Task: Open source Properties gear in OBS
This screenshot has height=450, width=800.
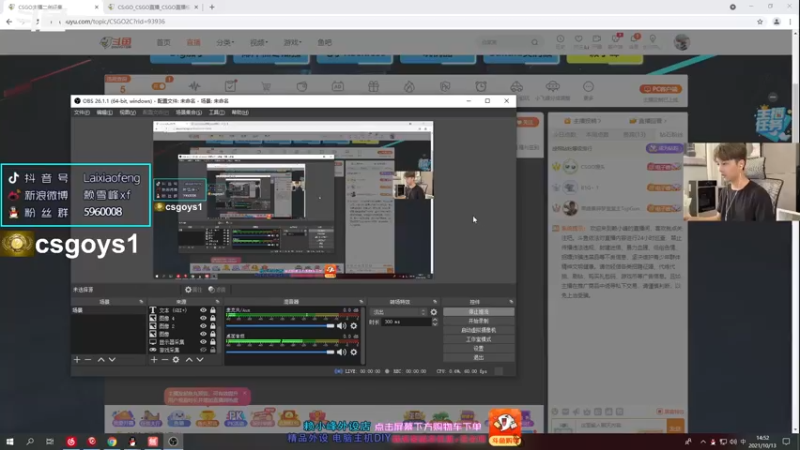Action: click(193, 290)
